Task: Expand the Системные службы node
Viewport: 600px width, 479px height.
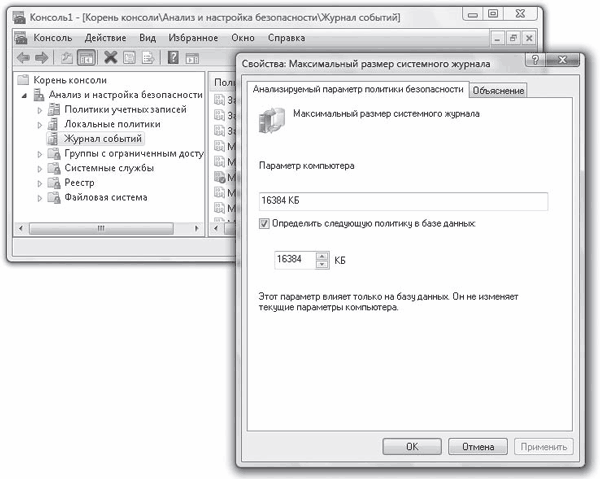Action: point(39,169)
